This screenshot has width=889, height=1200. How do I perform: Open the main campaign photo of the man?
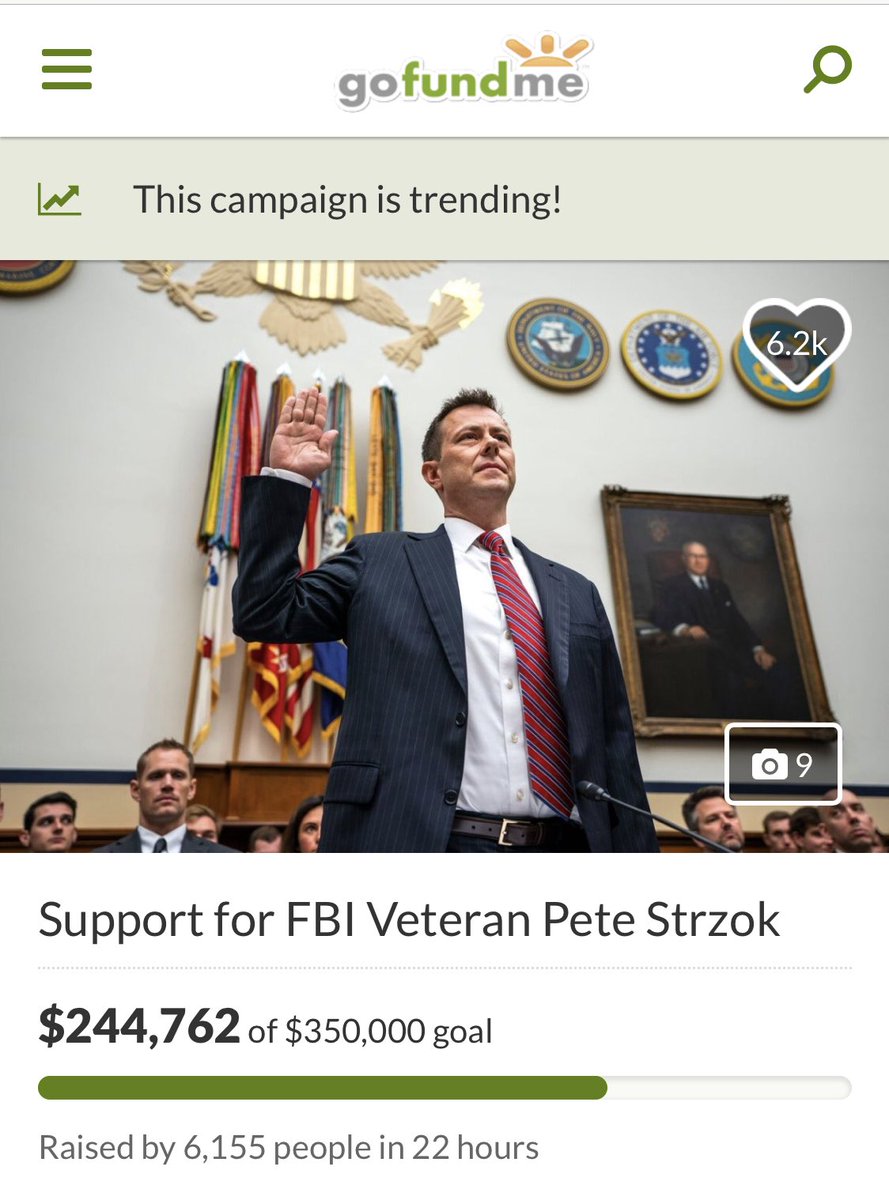pyautogui.click(x=444, y=557)
